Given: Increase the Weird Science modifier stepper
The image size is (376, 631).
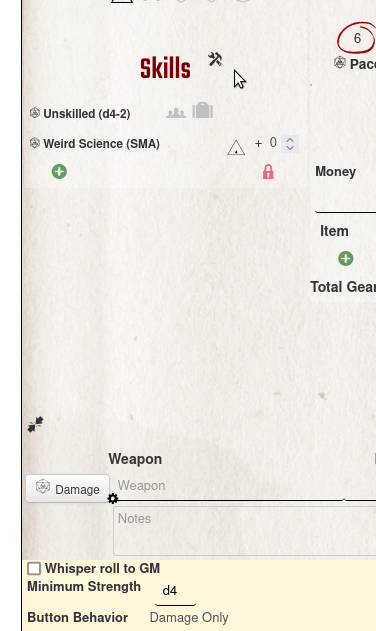Looking at the screenshot, I should (x=290, y=140).
